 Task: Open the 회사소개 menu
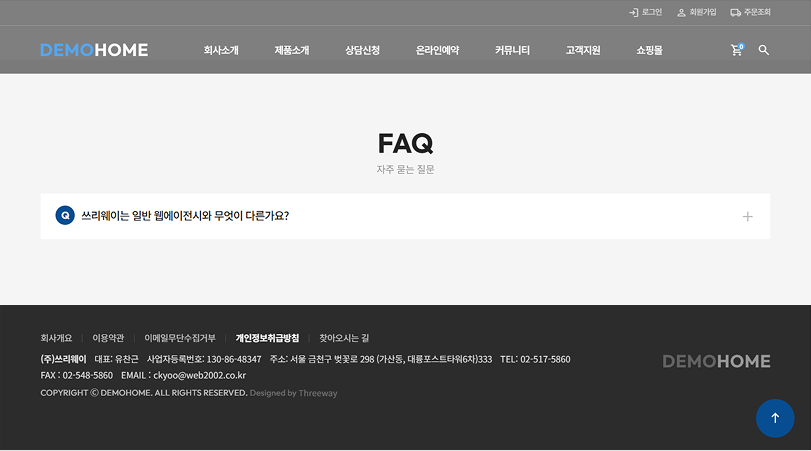click(x=221, y=50)
